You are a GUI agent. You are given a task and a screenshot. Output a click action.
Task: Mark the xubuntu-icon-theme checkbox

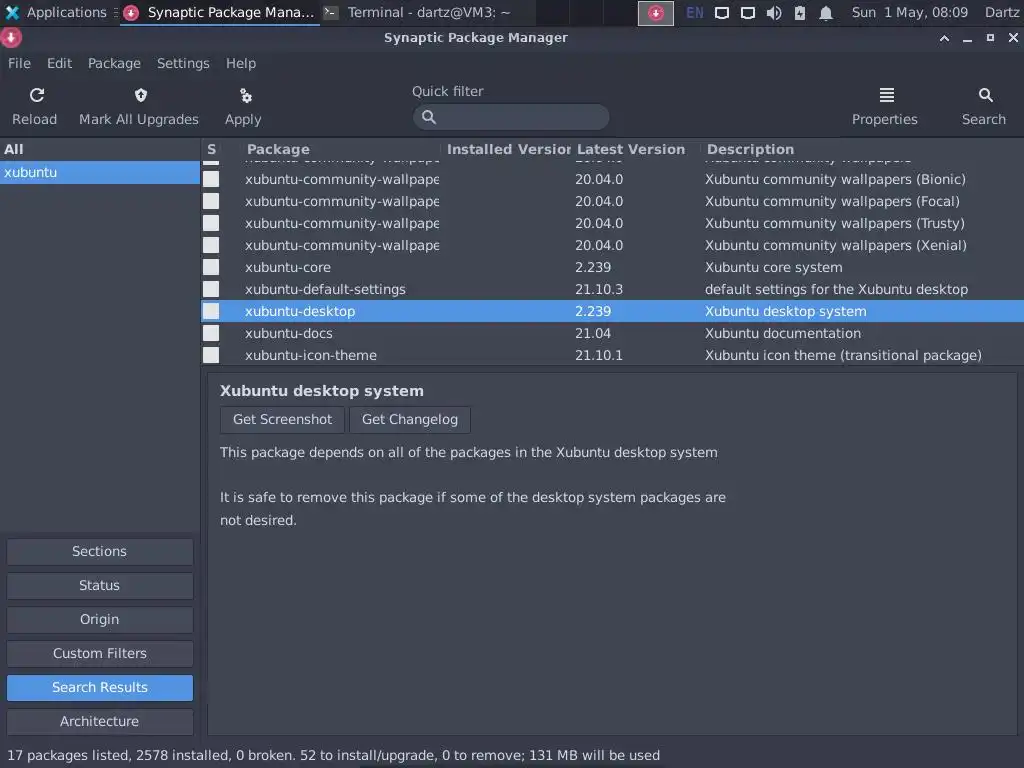[x=211, y=355]
